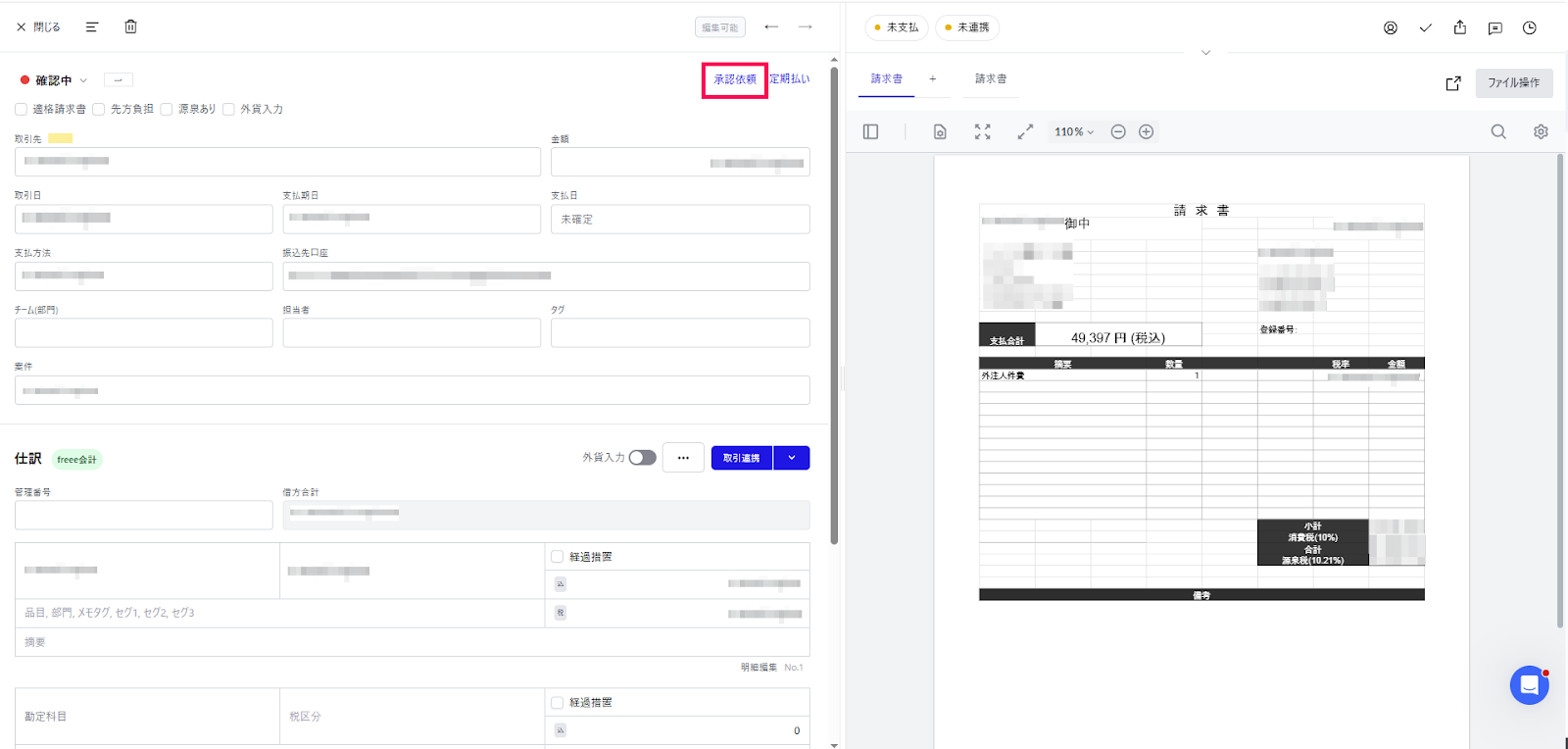Open the チーム(部門) field
This screenshot has width=1568, height=749.
click(x=144, y=332)
